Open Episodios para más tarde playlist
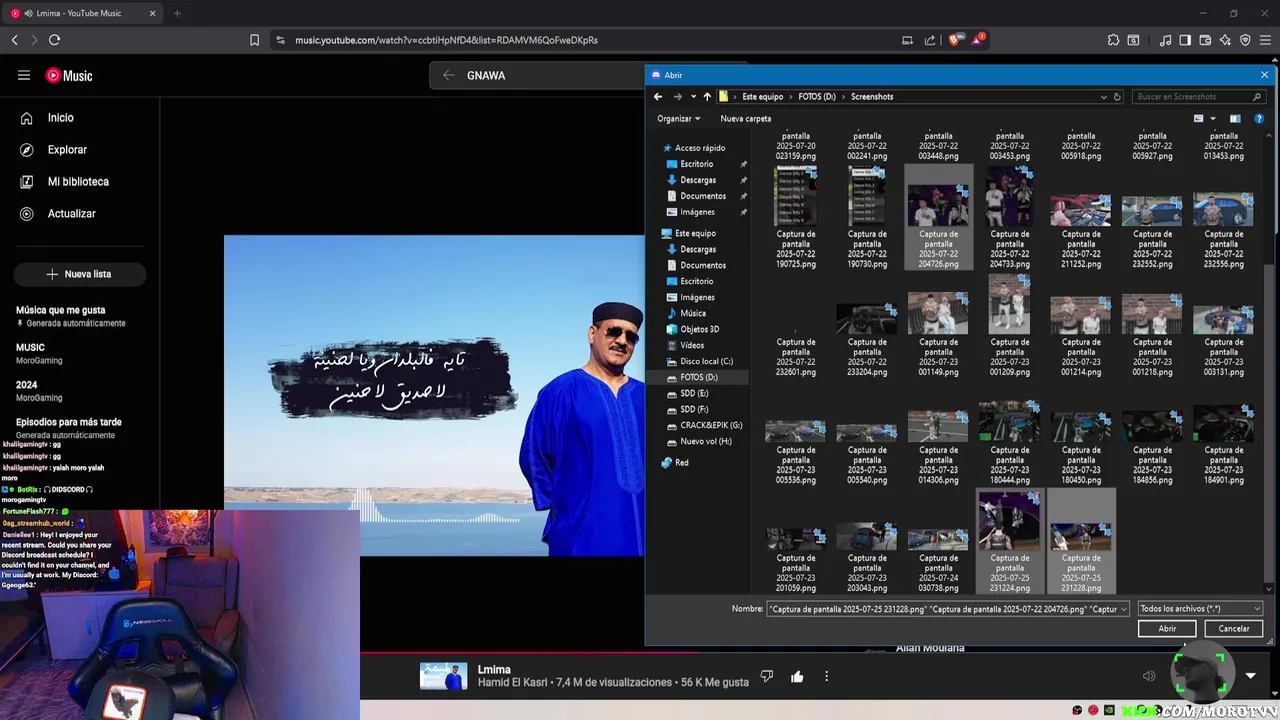1280x720 pixels. [x=69, y=428]
